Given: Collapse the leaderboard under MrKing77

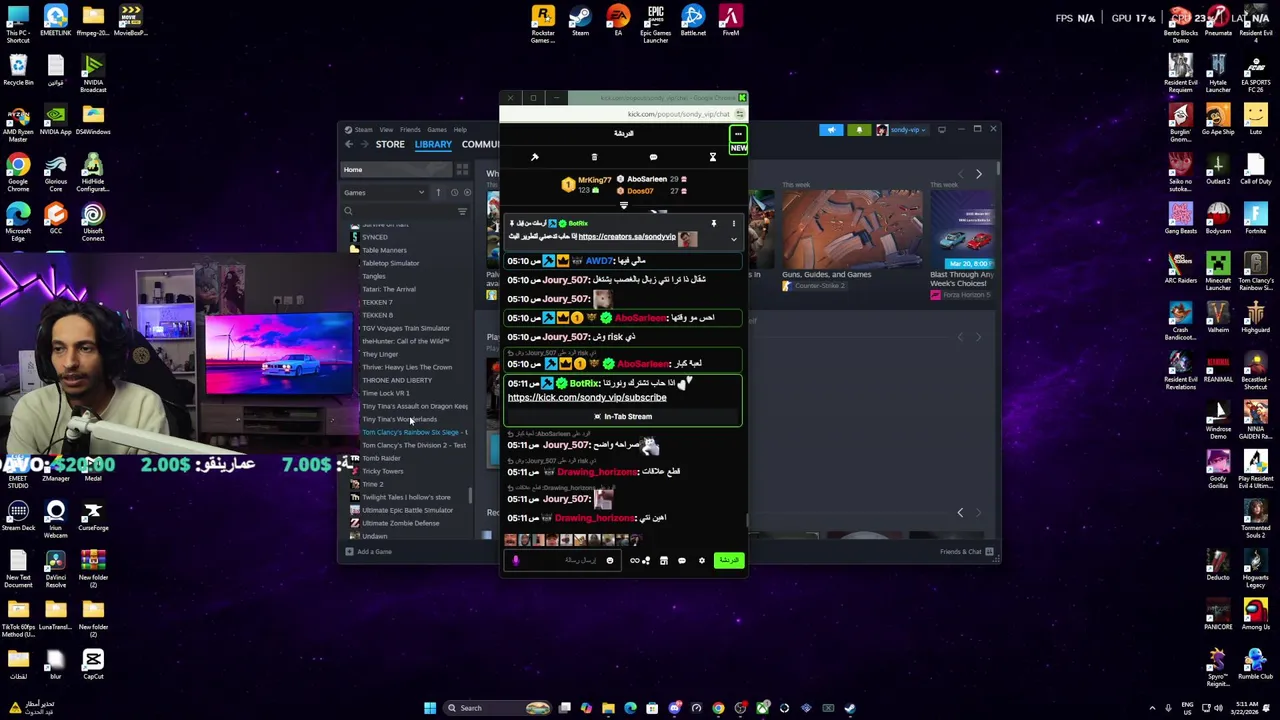Looking at the screenshot, I should point(624,206).
